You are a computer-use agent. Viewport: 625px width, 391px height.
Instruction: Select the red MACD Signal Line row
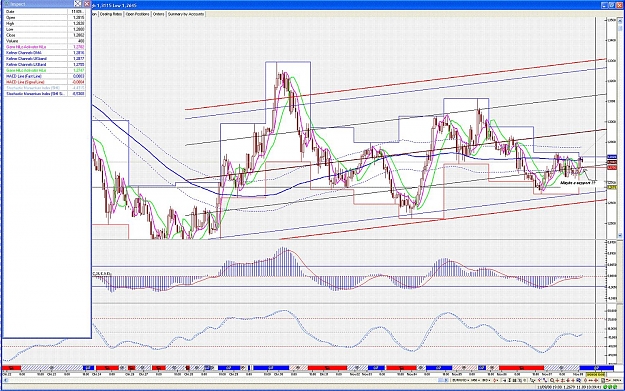pyautogui.click(x=45, y=82)
